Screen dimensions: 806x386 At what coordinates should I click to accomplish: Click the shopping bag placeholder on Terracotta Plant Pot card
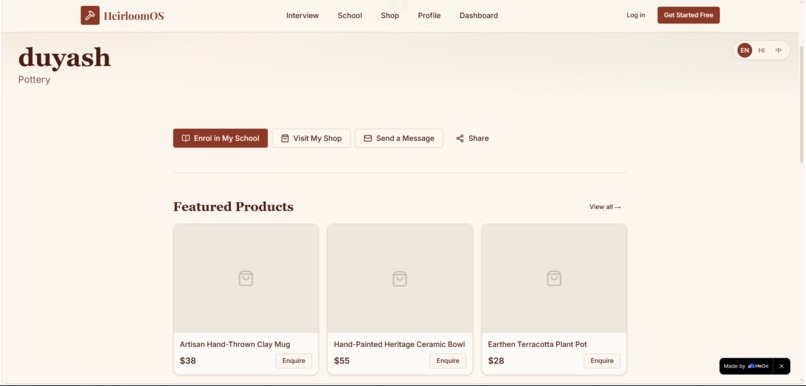(554, 278)
